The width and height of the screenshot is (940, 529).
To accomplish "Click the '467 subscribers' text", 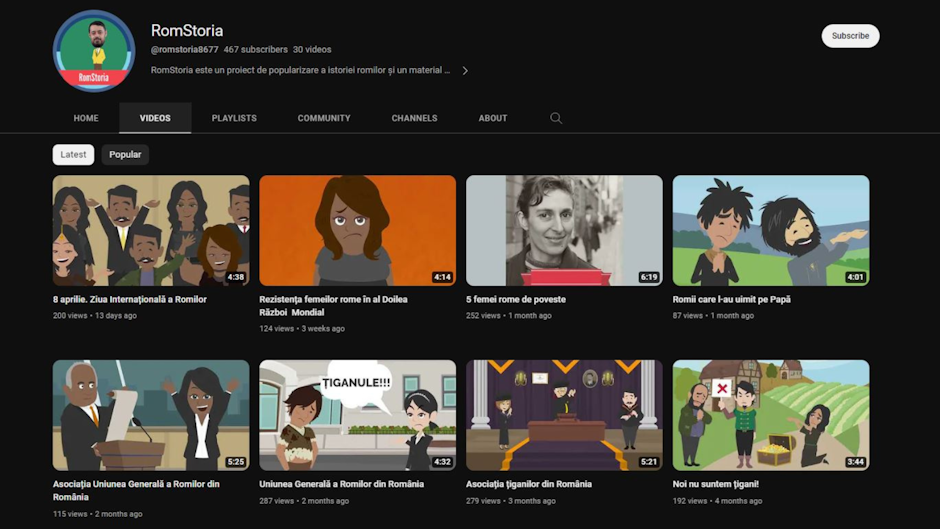I will [255, 50].
